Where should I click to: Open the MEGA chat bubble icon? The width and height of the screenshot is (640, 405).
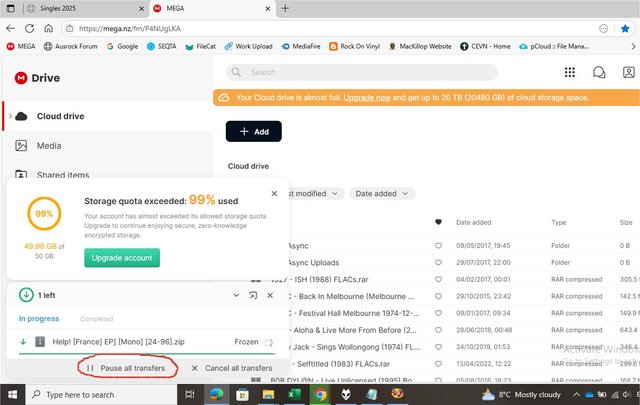[599, 72]
